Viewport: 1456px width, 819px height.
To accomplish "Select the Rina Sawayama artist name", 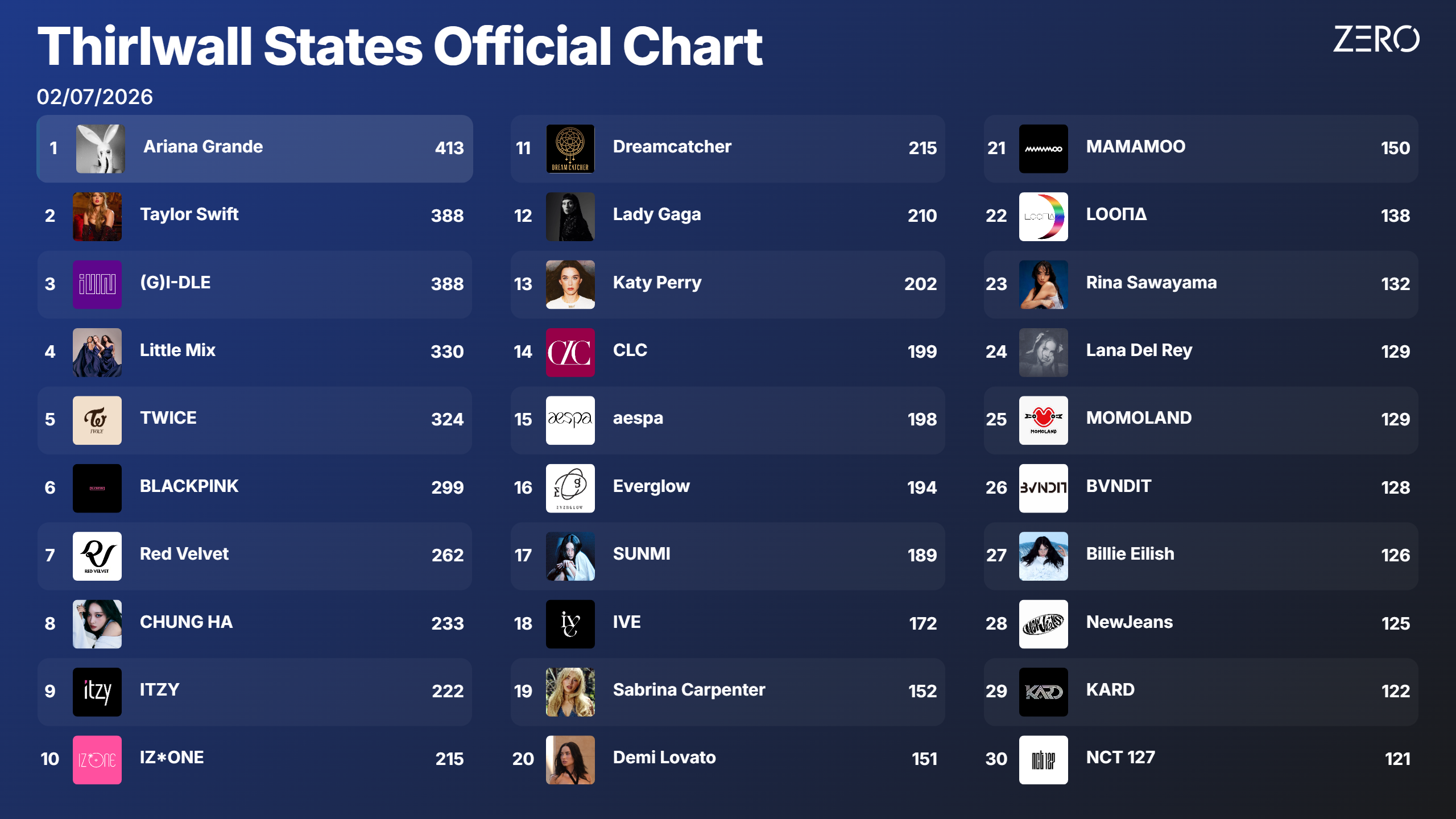I will pos(1152,283).
